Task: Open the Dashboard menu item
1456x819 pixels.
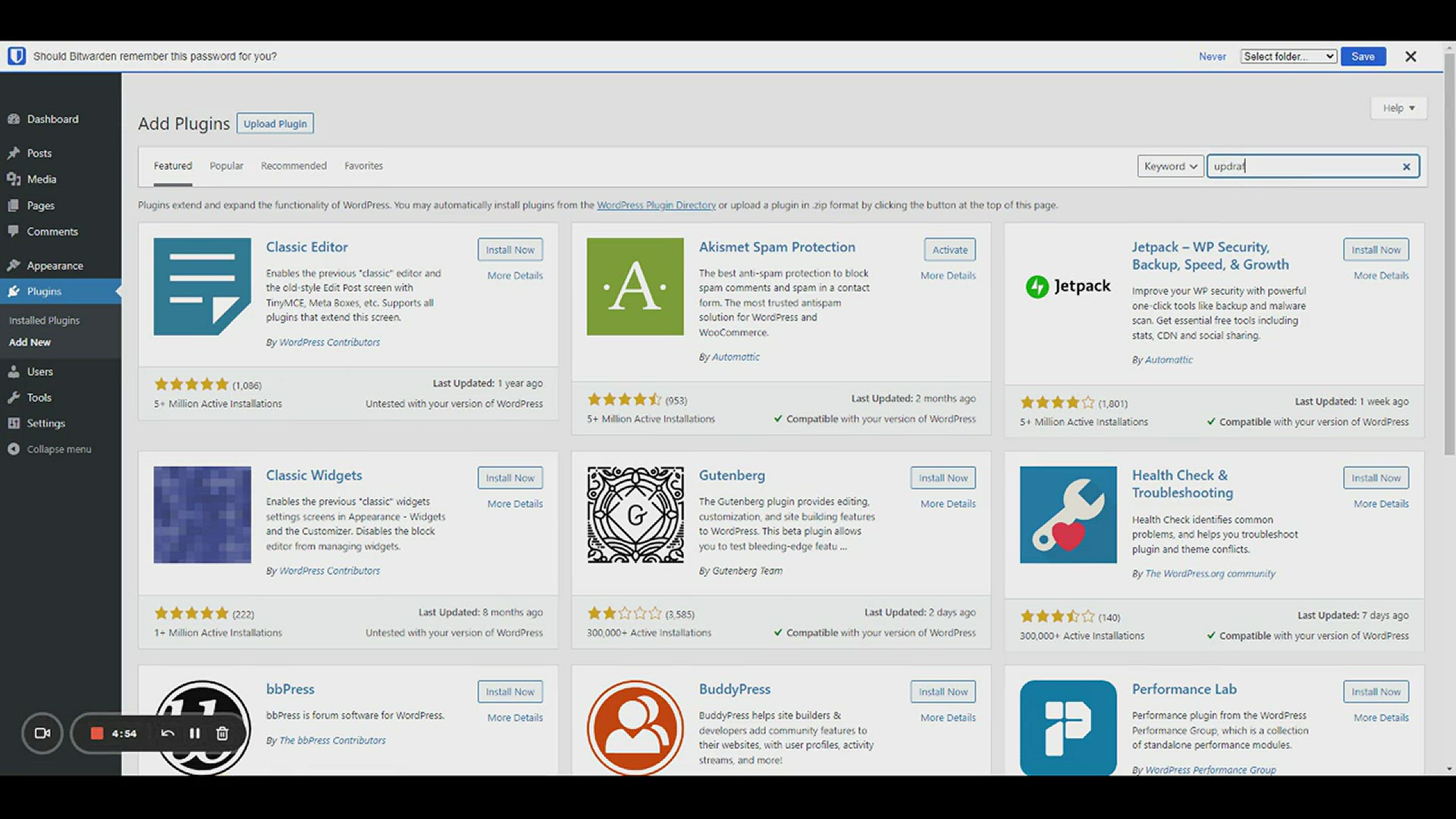Action: [53, 119]
